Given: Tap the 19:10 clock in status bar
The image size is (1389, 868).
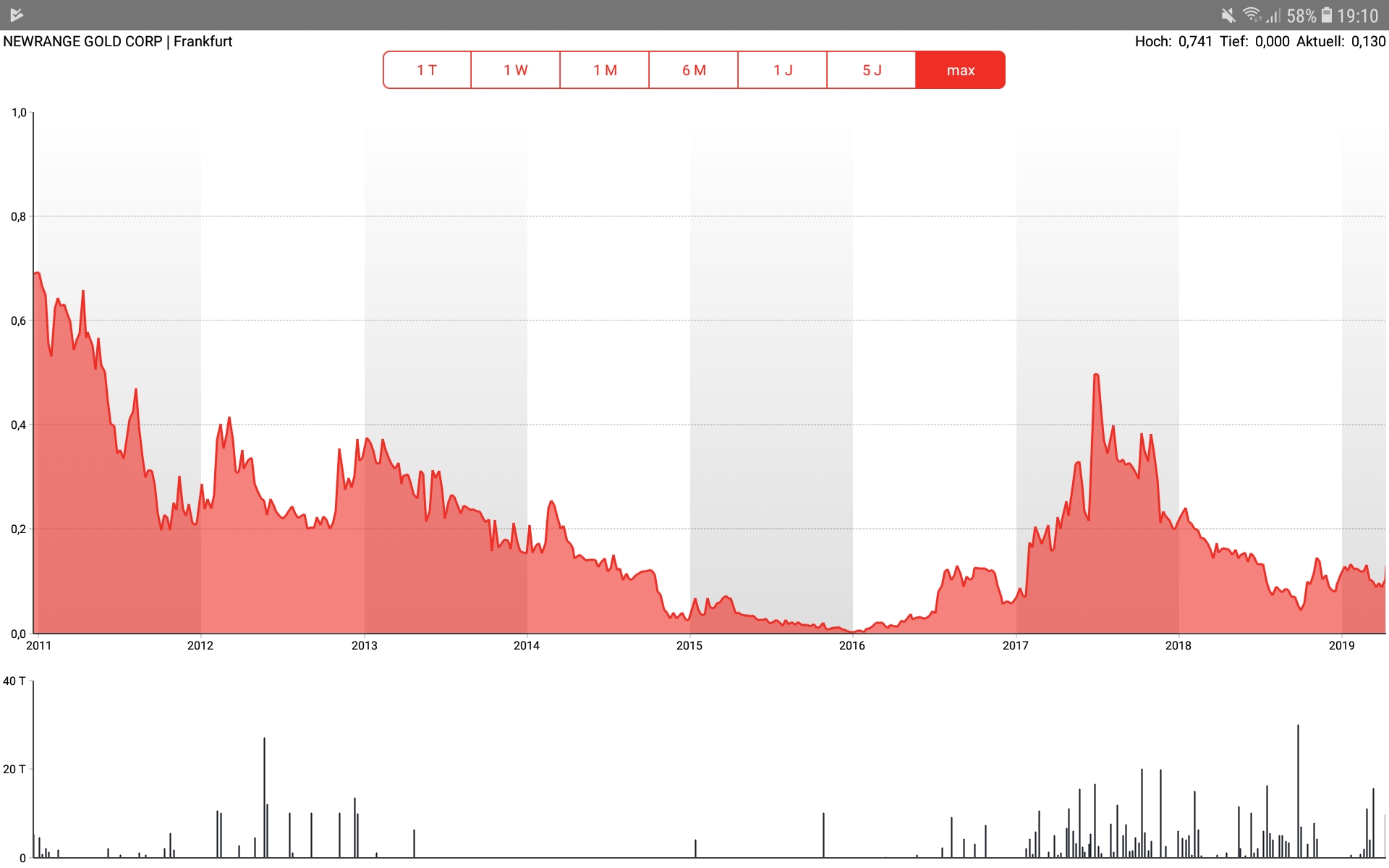Looking at the screenshot, I should [1358, 15].
